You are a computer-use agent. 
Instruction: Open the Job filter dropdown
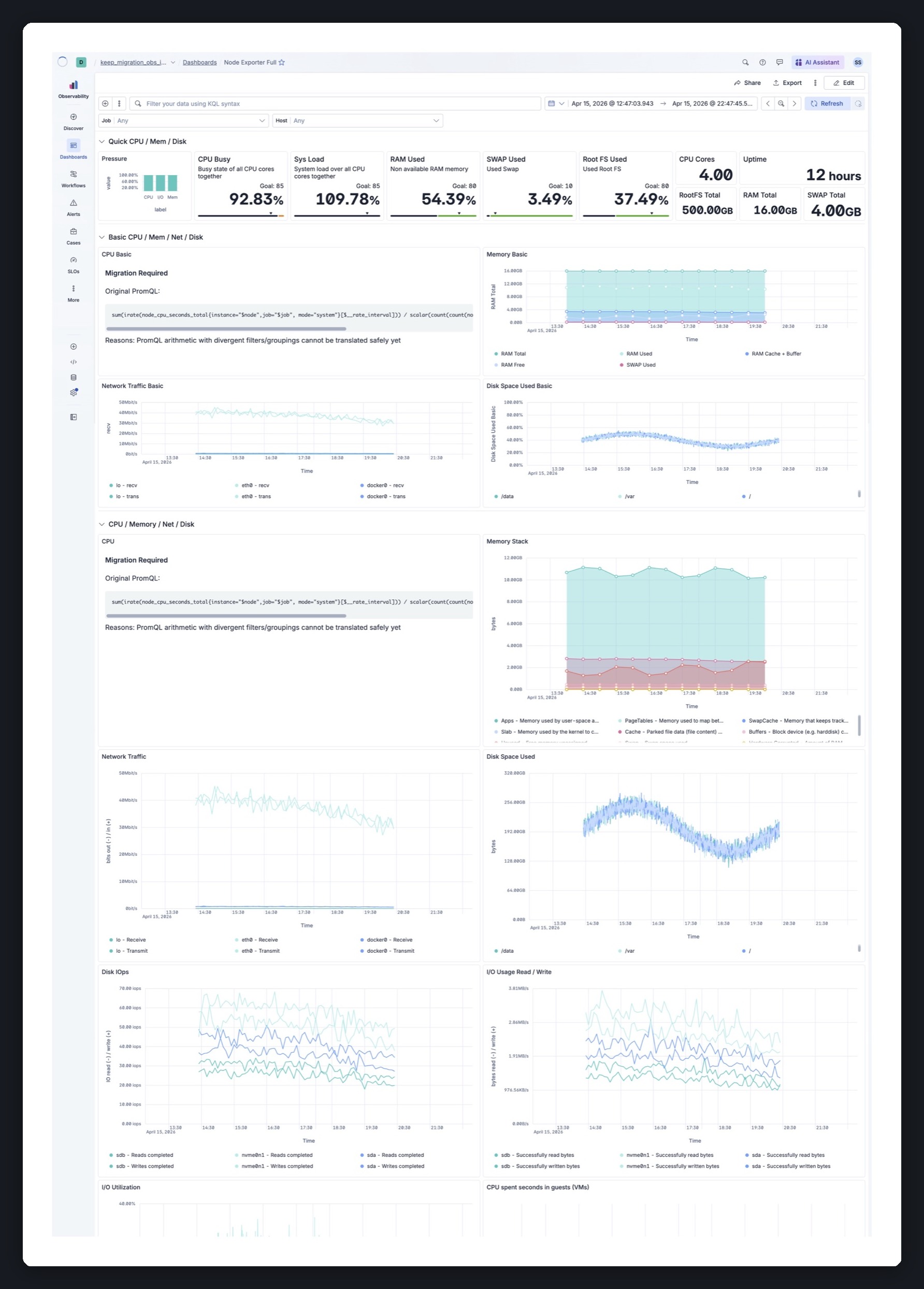pyautogui.click(x=183, y=121)
